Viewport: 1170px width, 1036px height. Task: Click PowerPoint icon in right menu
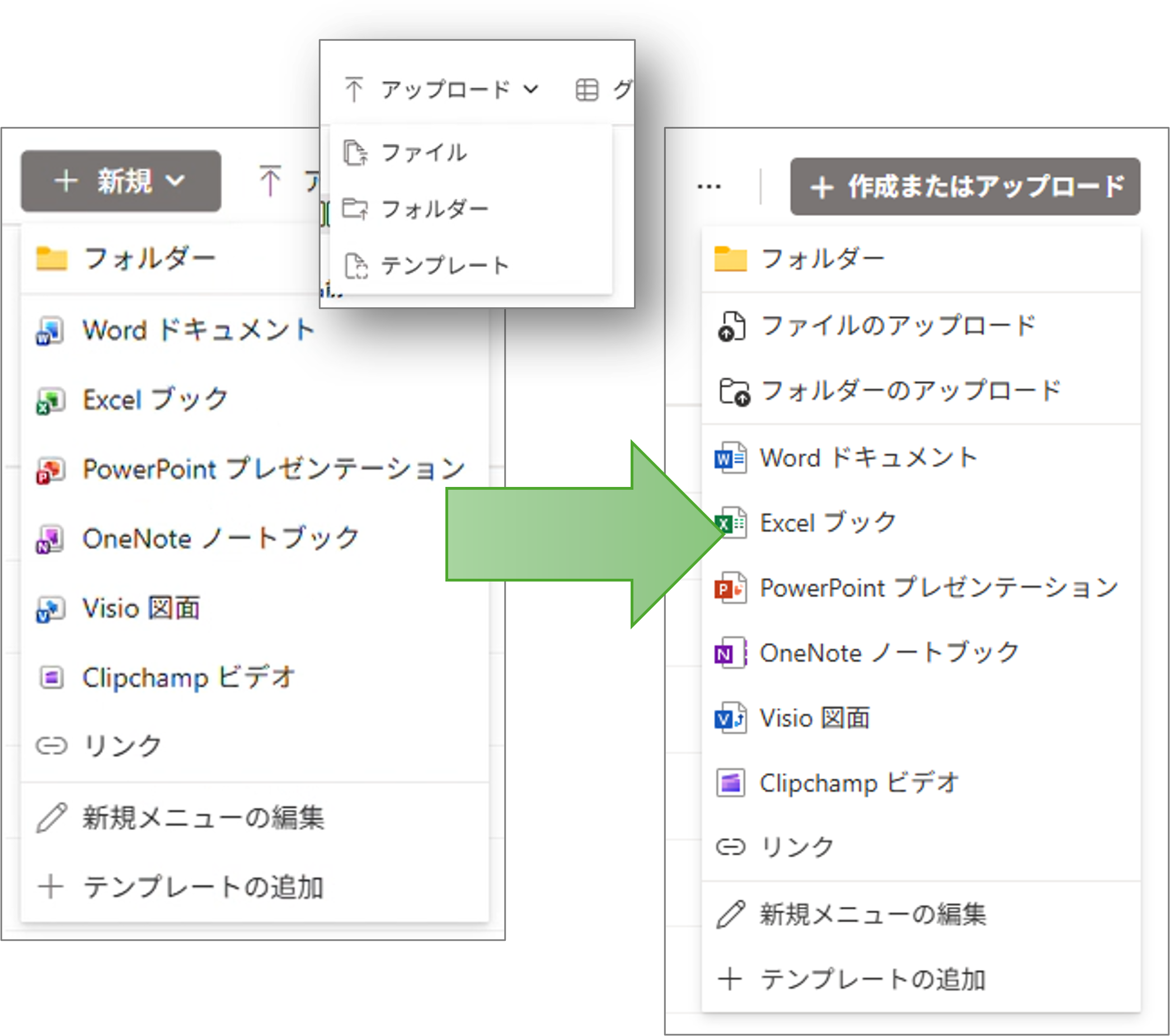pos(730,588)
